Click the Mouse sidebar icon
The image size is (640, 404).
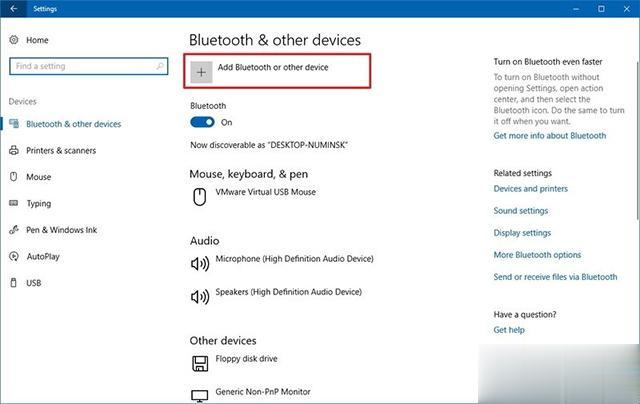[13, 177]
